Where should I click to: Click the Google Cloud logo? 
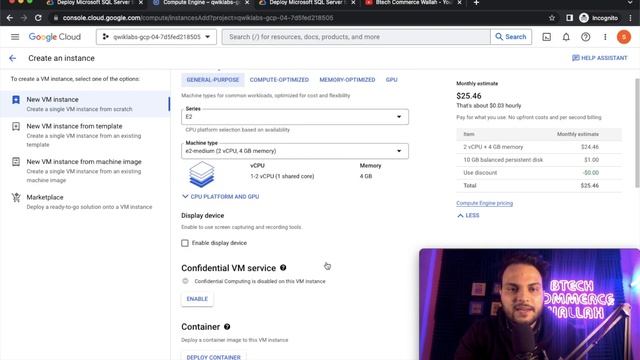tap(55, 37)
